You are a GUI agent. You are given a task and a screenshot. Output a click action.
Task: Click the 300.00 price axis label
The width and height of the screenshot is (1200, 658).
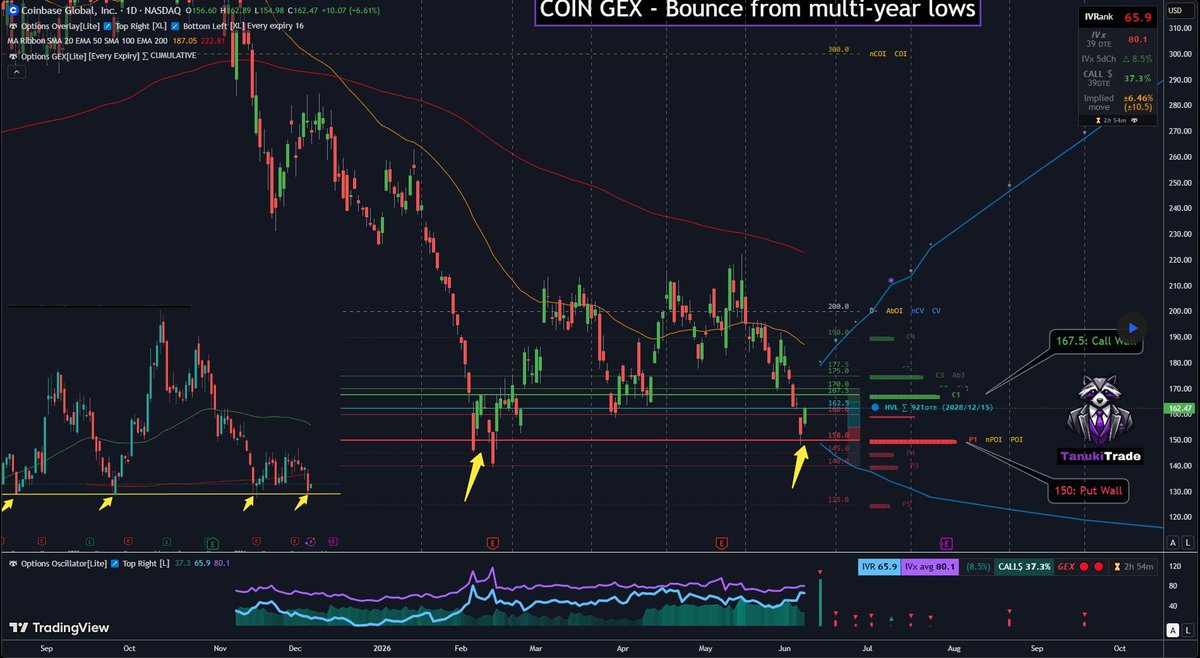tap(1180, 54)
